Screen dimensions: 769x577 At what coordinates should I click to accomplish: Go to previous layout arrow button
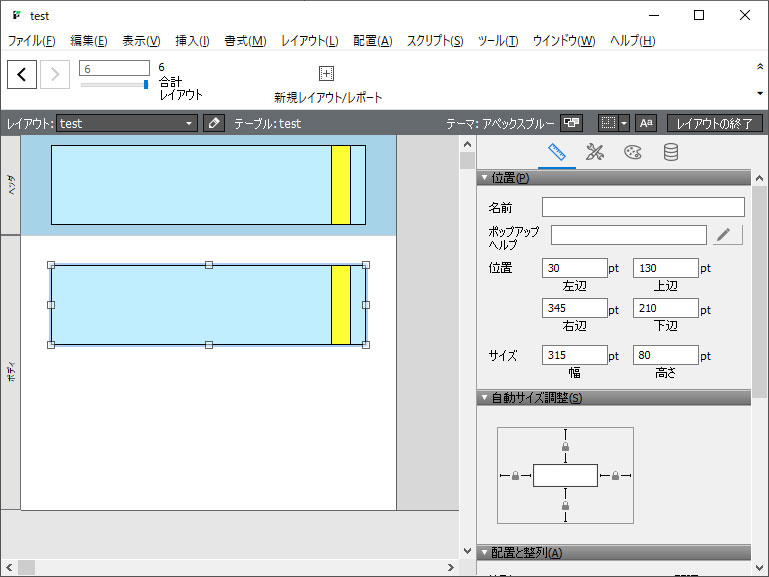tap(22, 75)
